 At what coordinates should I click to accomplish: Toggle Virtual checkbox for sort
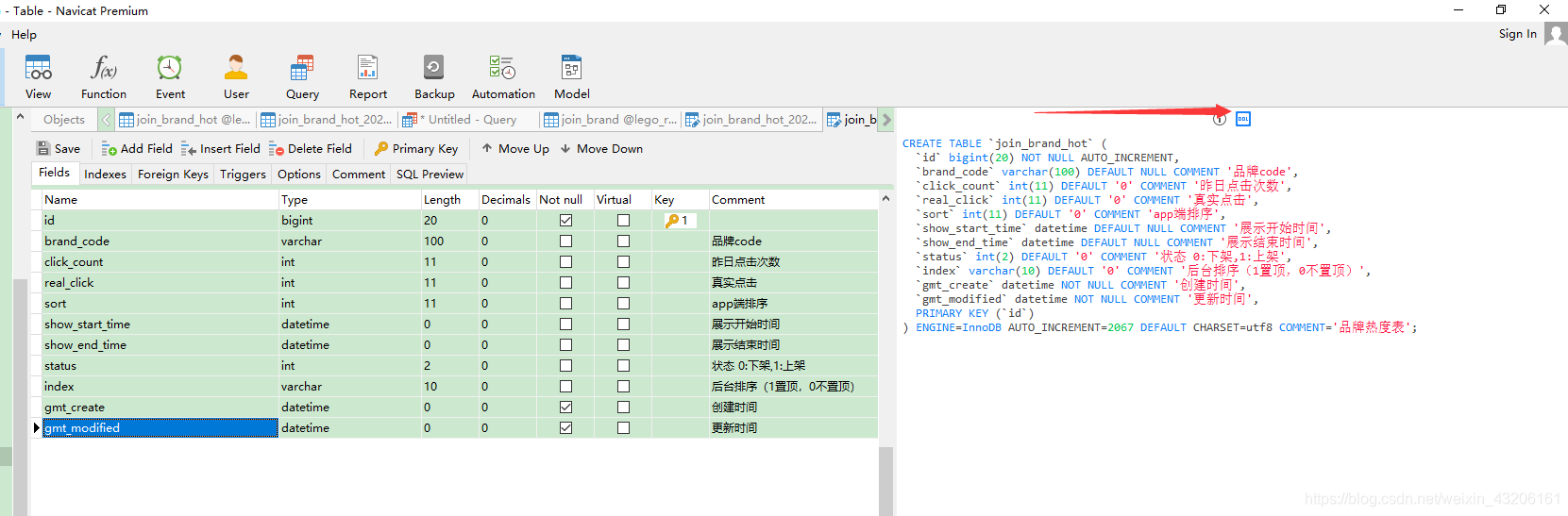point(623,304)
